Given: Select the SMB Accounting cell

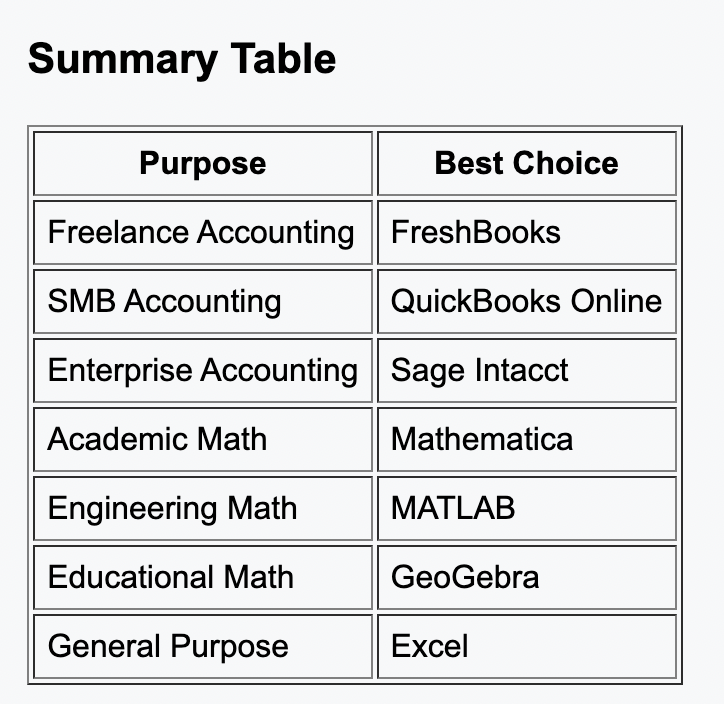Looking at the screenshot, I should [203, 301].
